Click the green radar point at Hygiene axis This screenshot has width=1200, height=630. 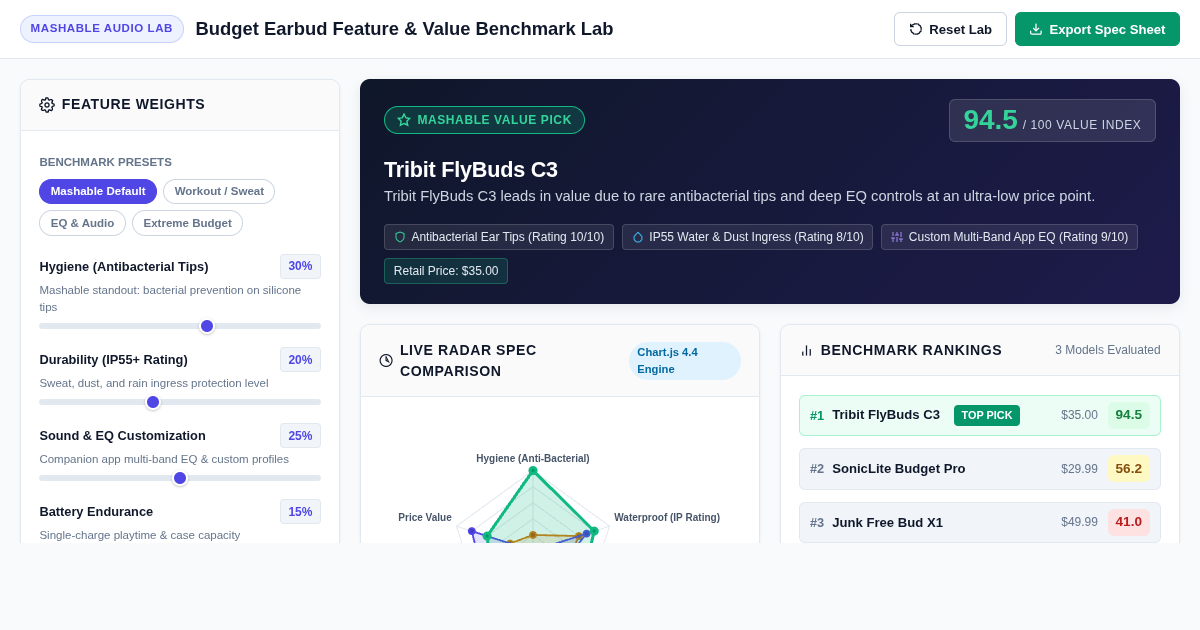click(533, 470)
